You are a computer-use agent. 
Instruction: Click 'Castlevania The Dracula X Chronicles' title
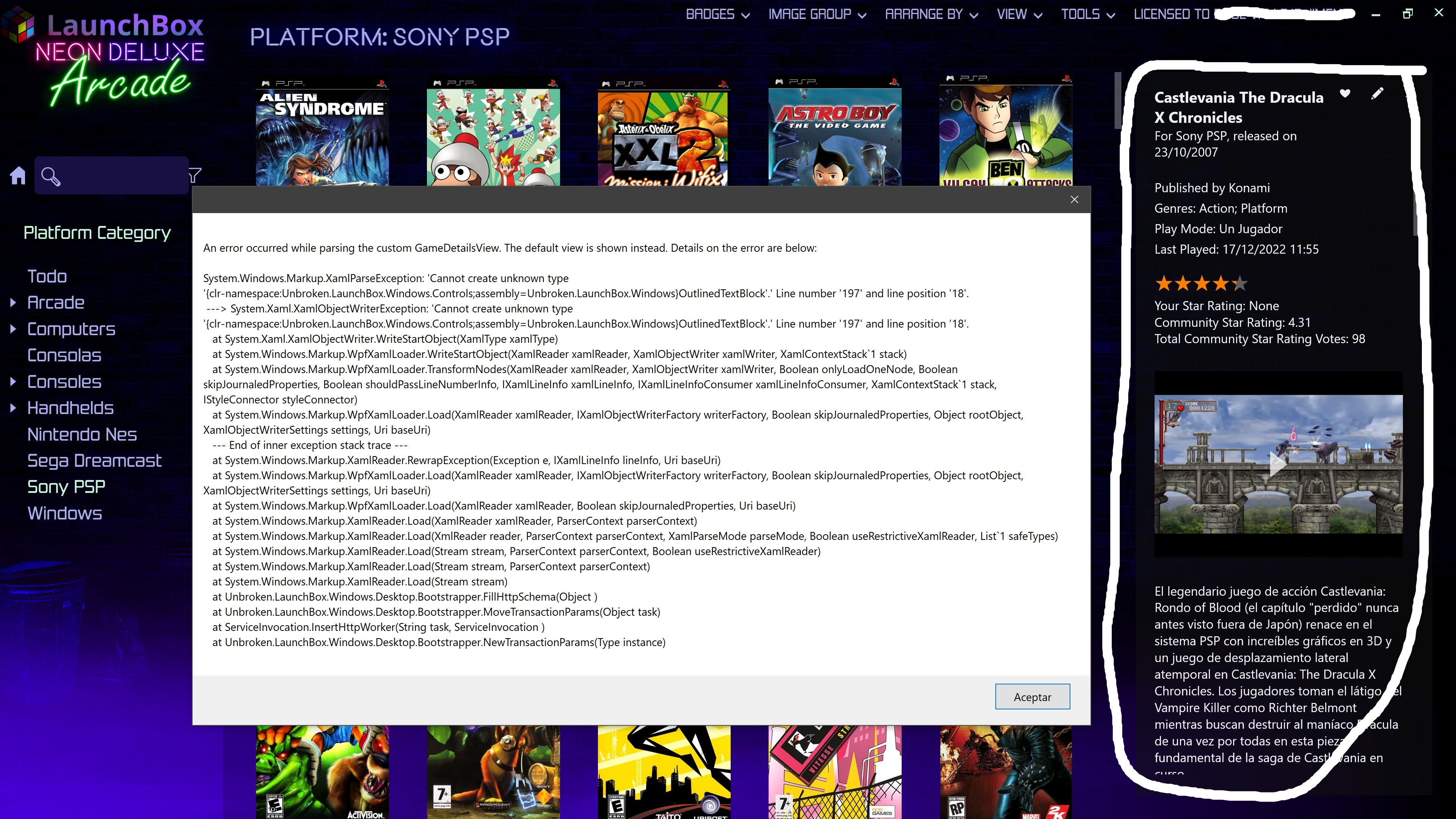click(1239, 107)
